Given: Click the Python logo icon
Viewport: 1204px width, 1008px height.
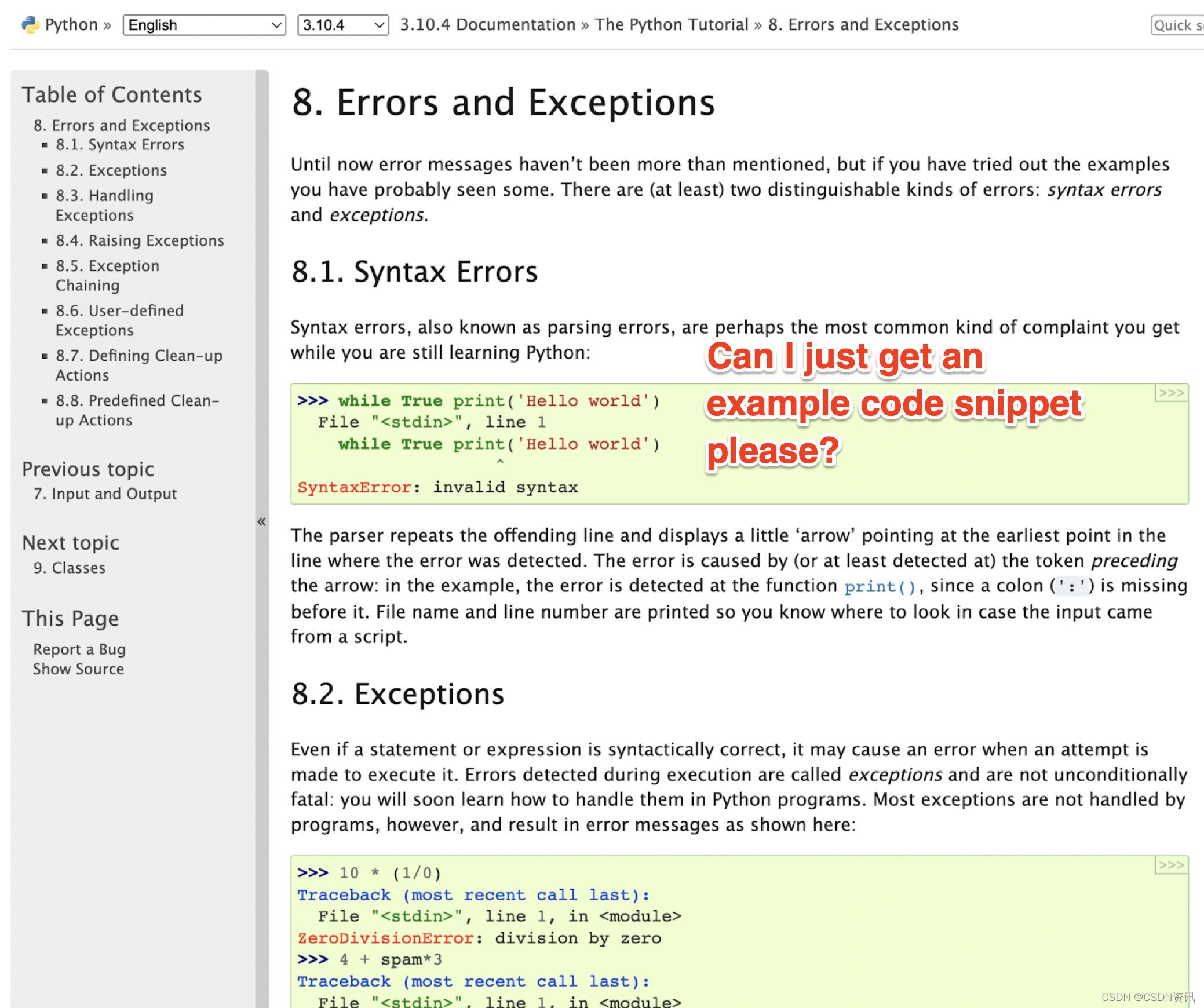Looking at the screenshot, I should click(x=30, y=25).
